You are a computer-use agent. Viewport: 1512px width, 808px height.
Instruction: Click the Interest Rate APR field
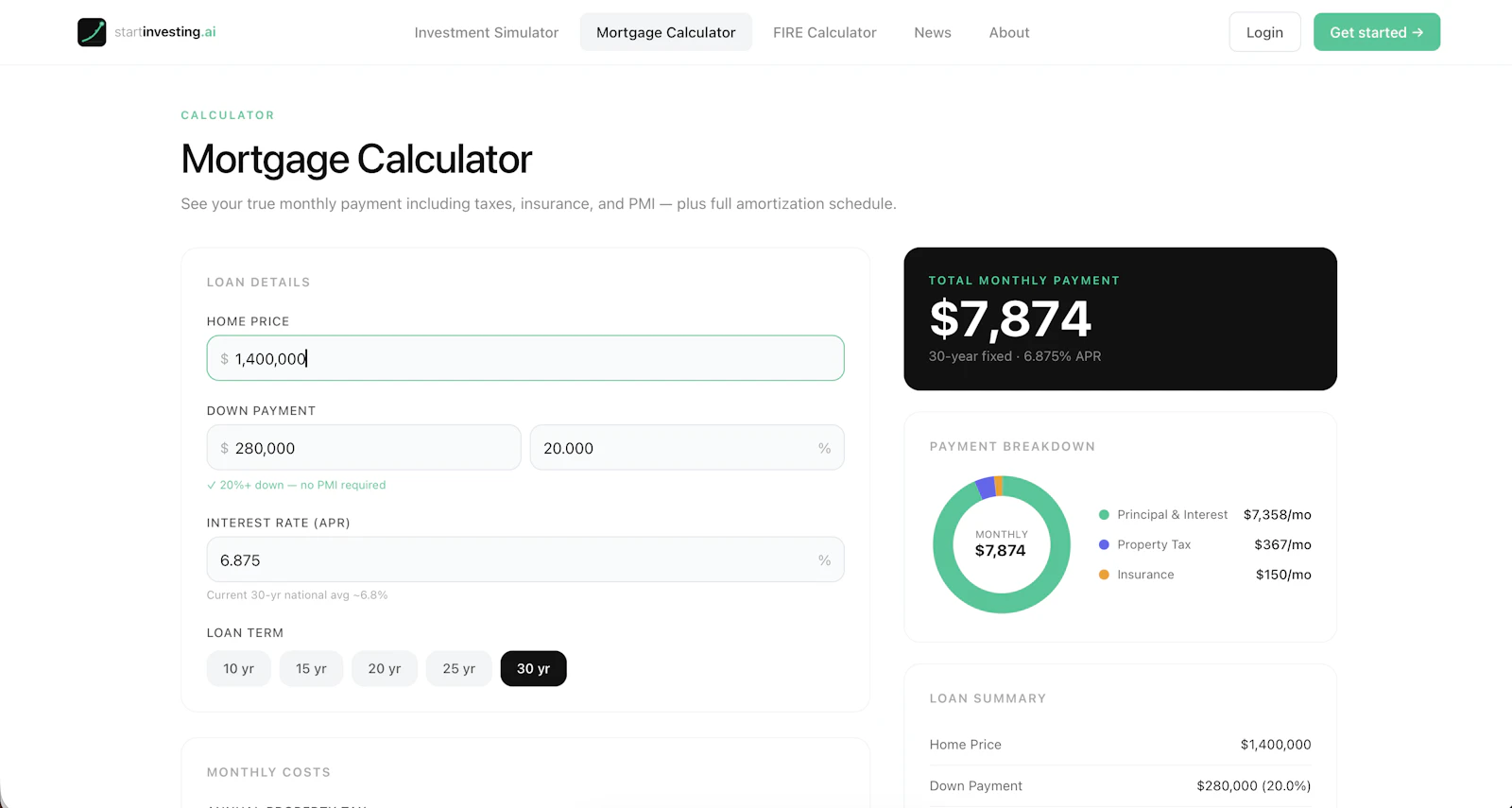tap(525, 559)
